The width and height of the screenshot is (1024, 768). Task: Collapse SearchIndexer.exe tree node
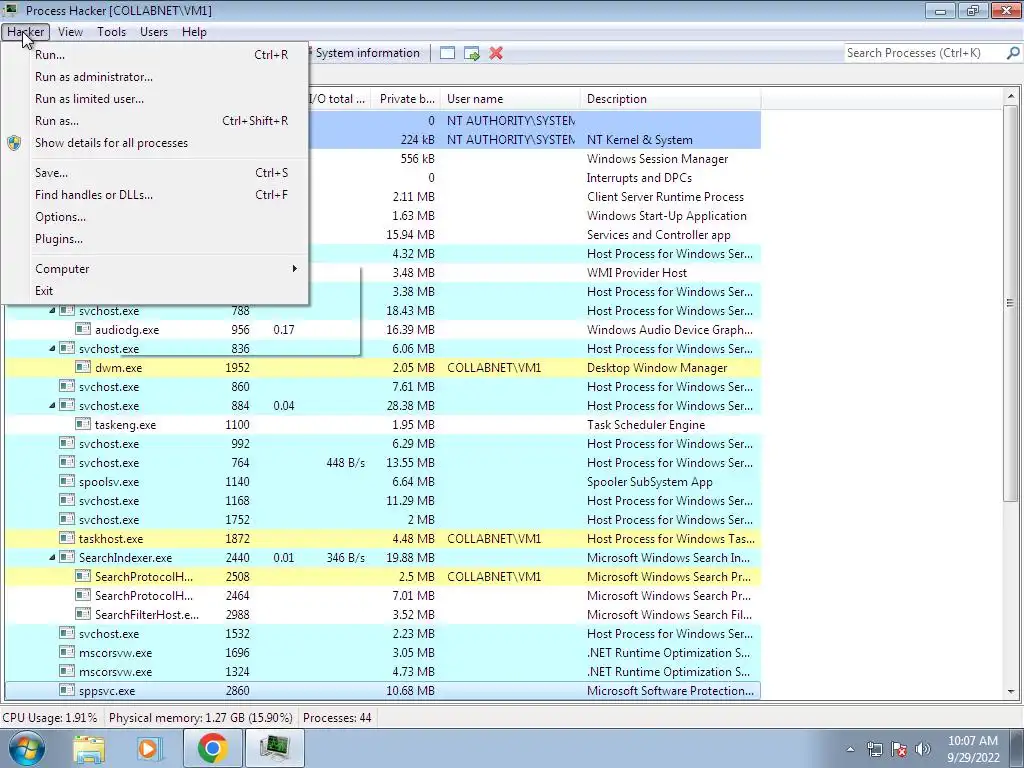point(52,558)
